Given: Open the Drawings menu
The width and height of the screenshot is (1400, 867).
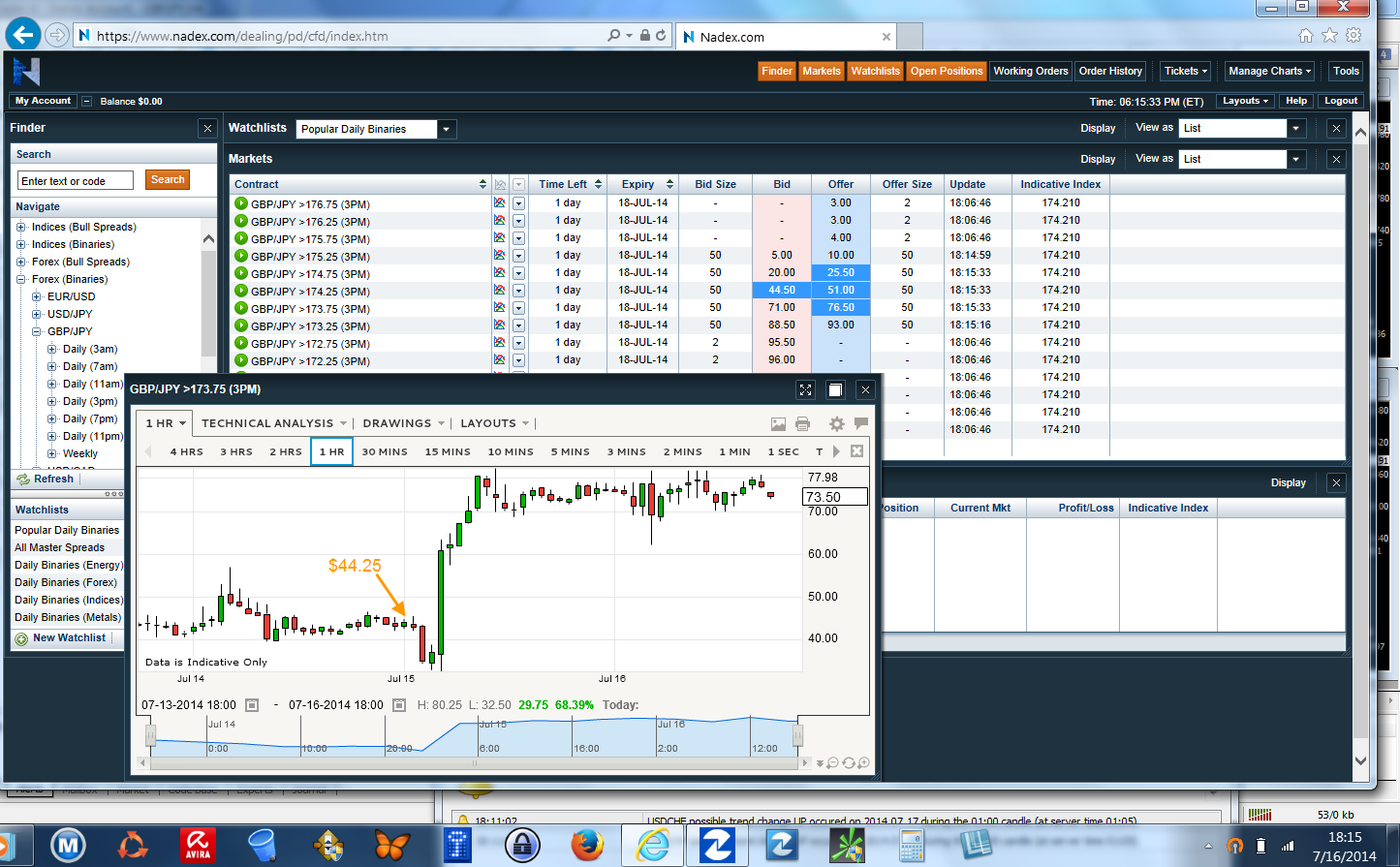Looking at the screenshot, I should click(403, 423).
